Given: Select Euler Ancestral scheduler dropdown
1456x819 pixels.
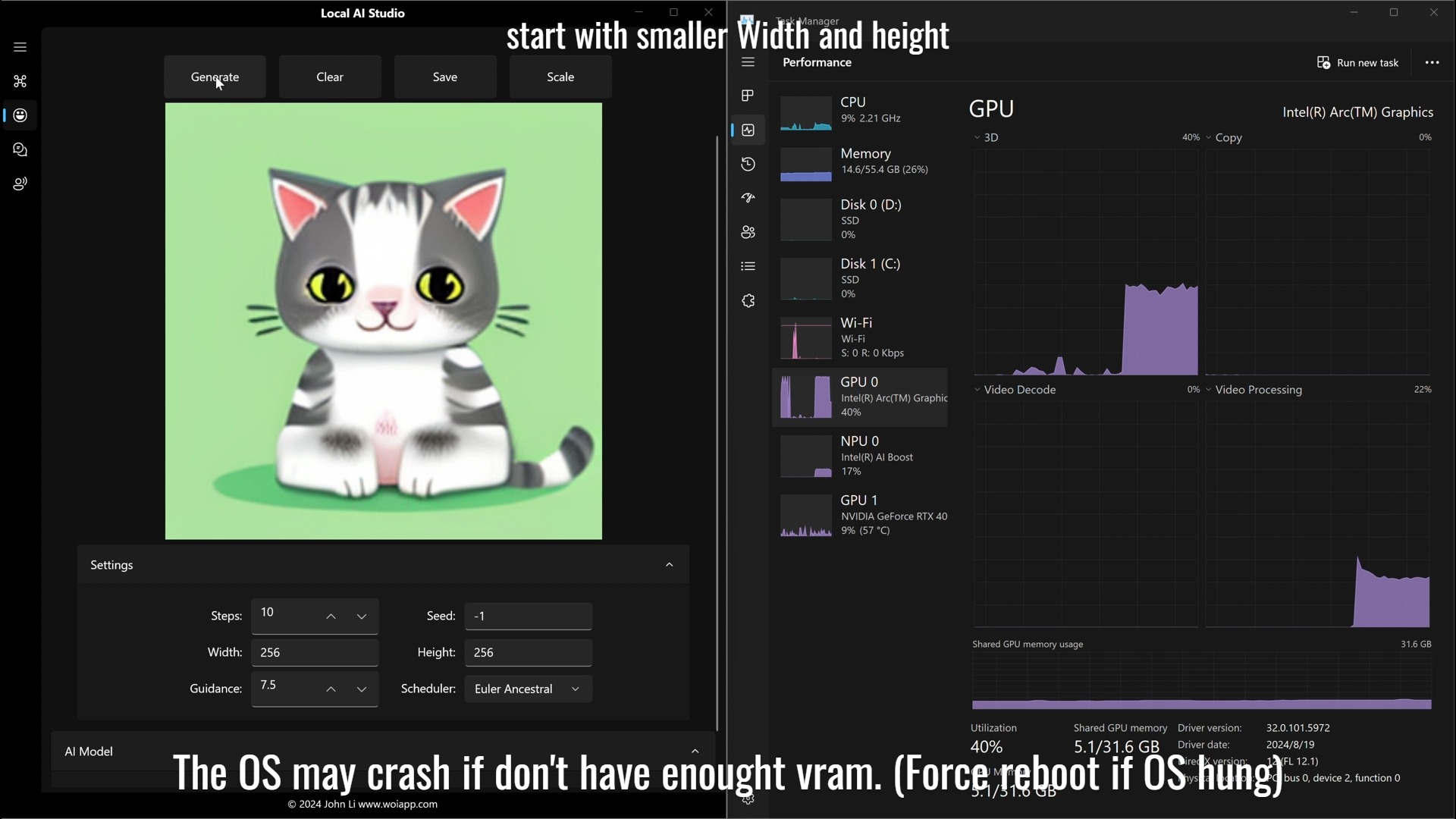Looking at the screenshot, I should coord(527,688).
